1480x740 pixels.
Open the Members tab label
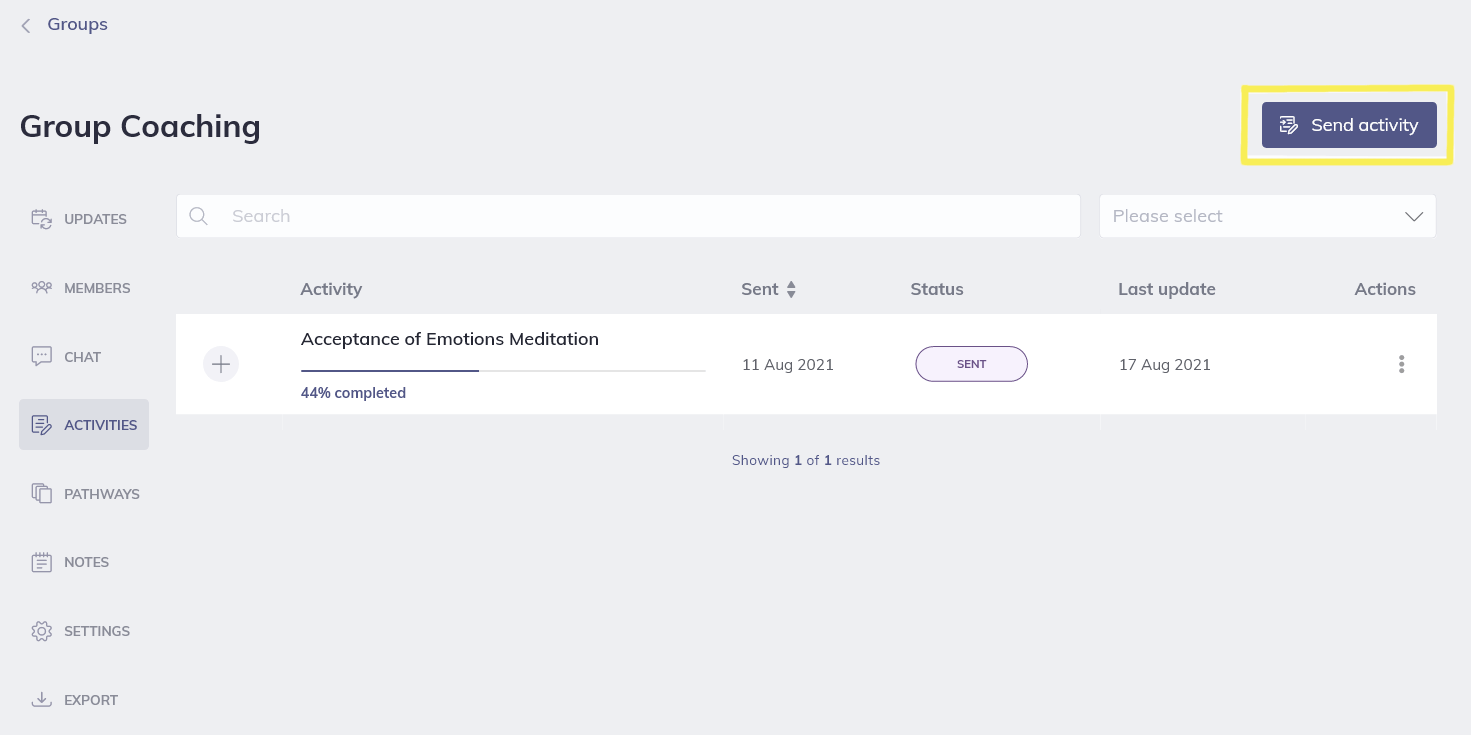click(x=97, y=288)
